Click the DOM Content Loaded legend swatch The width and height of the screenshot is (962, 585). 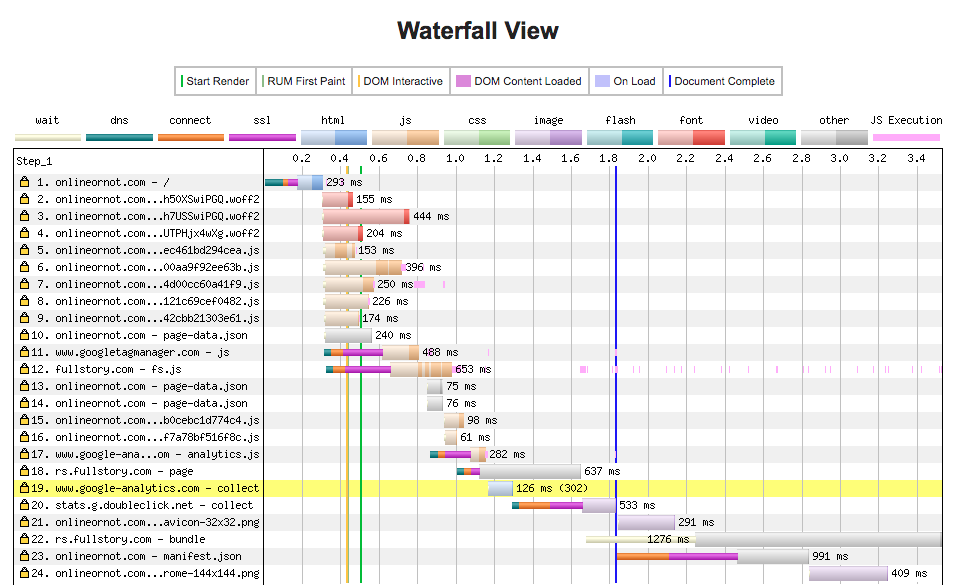464,81
